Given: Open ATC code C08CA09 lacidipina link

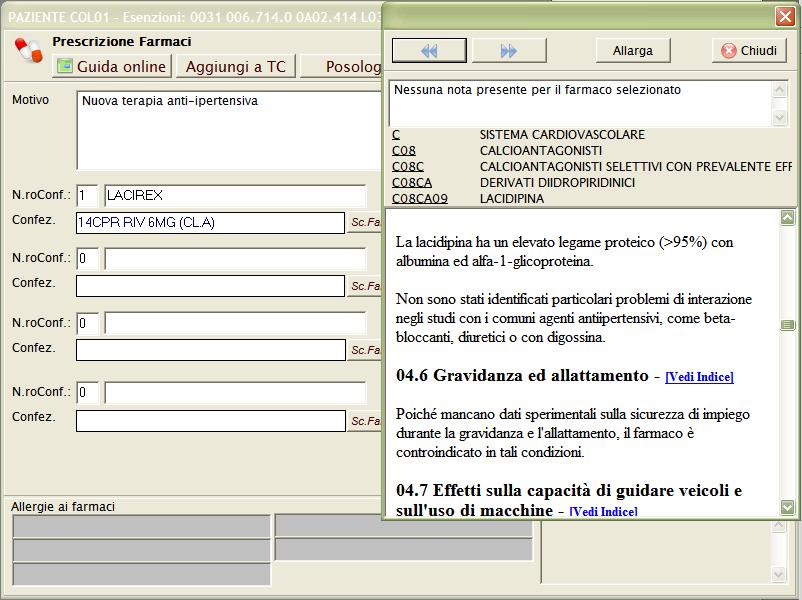Looking at the screenshot, I should (412, 199).
